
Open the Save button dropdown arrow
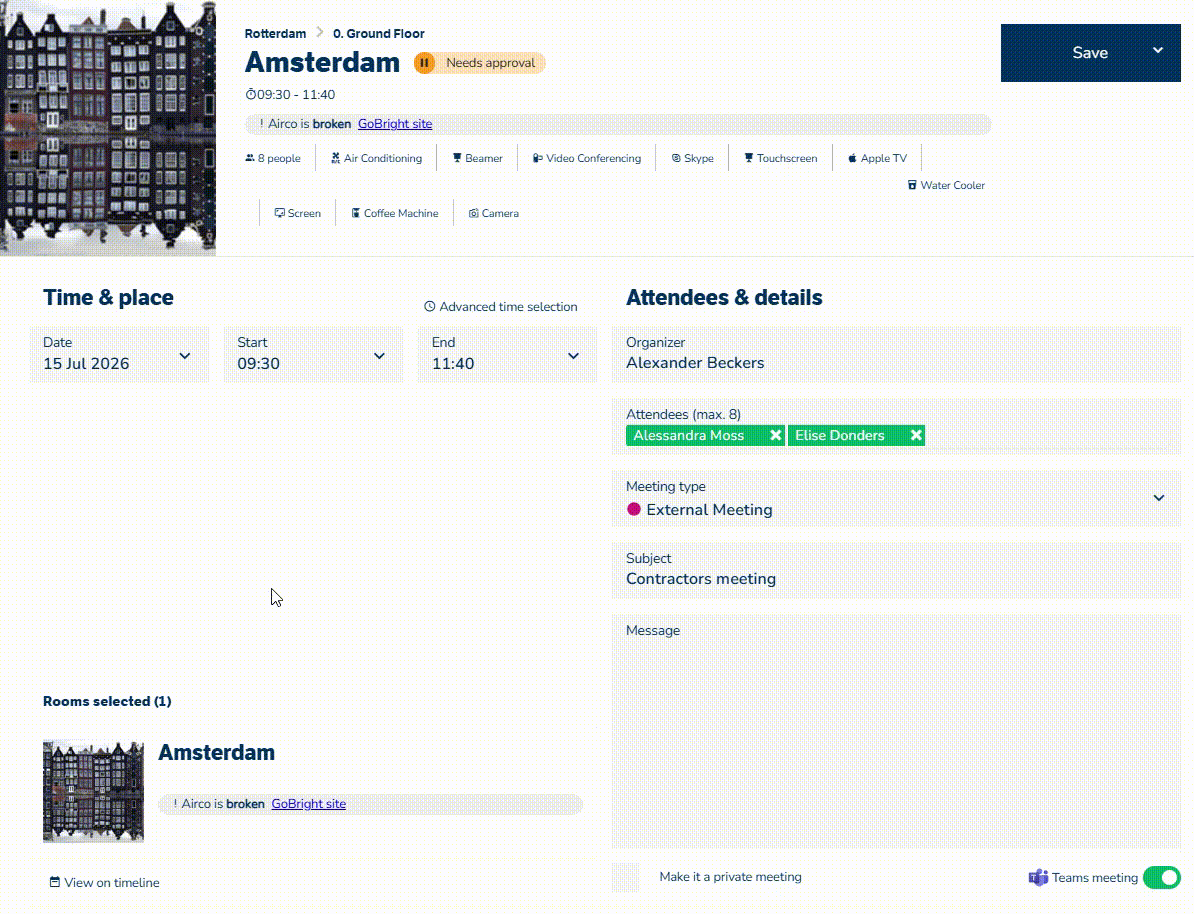click(1158, 51)
